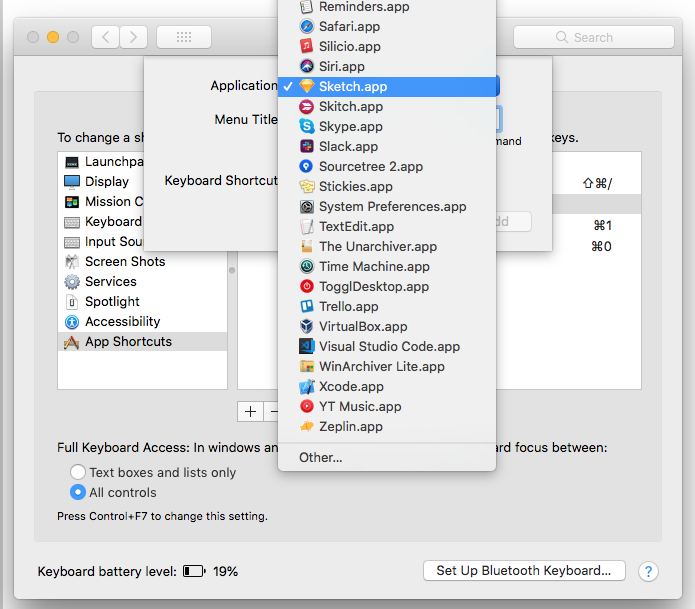Select Reminders.app icon in the application list
The width and height of the screenshot is (695, 609).
tap(306, 6)
